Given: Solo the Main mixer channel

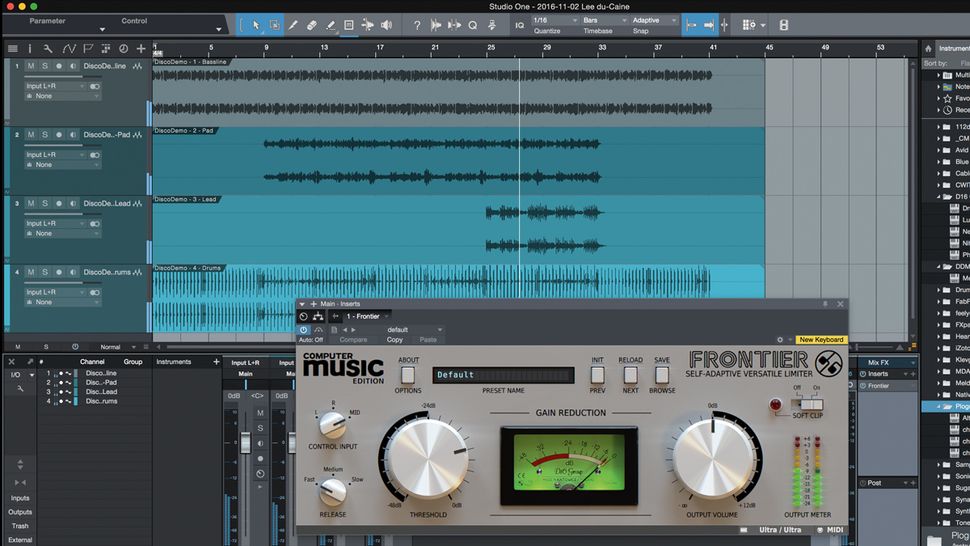Looking at the screenshot, I should pos(260,428).
